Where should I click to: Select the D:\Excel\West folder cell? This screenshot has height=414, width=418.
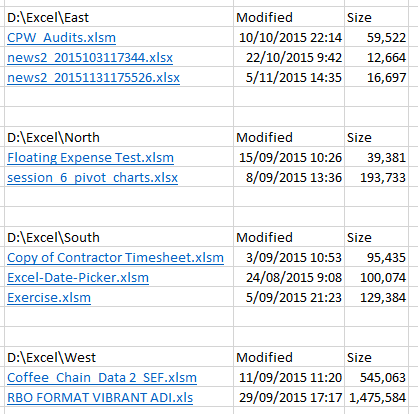tap(119, 357)
